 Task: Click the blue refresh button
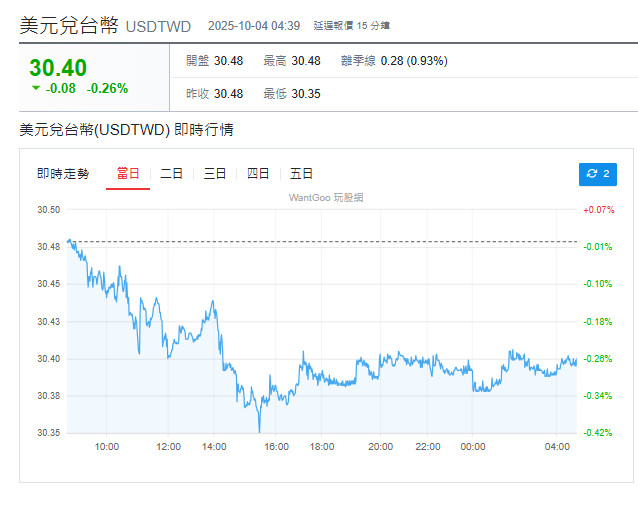tap(598, 174)
